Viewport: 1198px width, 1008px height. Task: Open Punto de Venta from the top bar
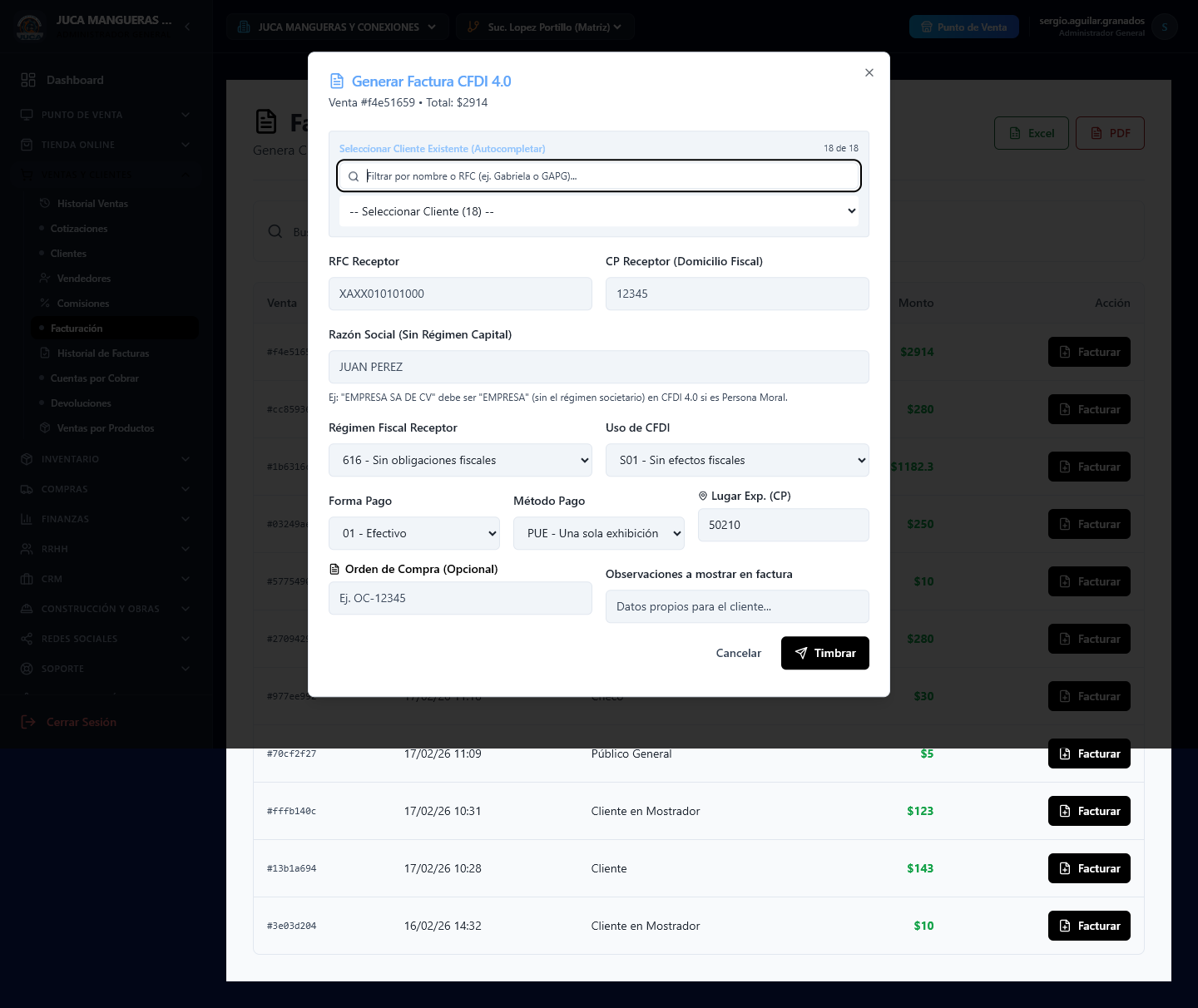(963, 27)
